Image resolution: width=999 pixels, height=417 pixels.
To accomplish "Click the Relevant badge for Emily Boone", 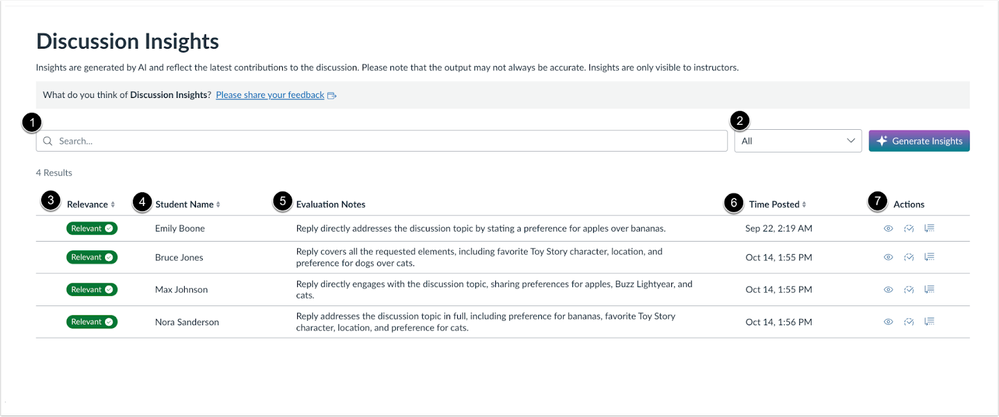I will (x=92, y=229).
